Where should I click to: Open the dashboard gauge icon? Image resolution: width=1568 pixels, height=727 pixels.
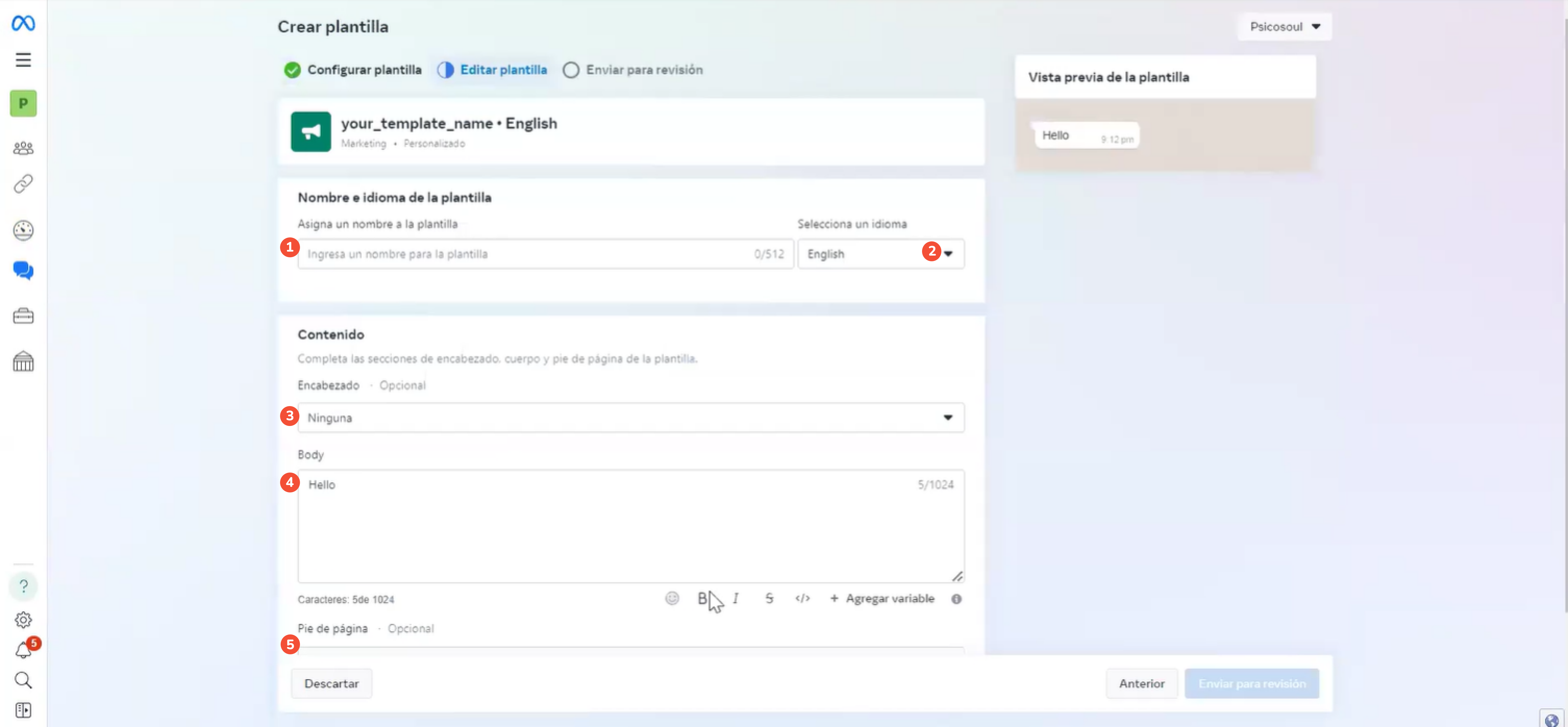pyautogui.click(x=23, y=230)
